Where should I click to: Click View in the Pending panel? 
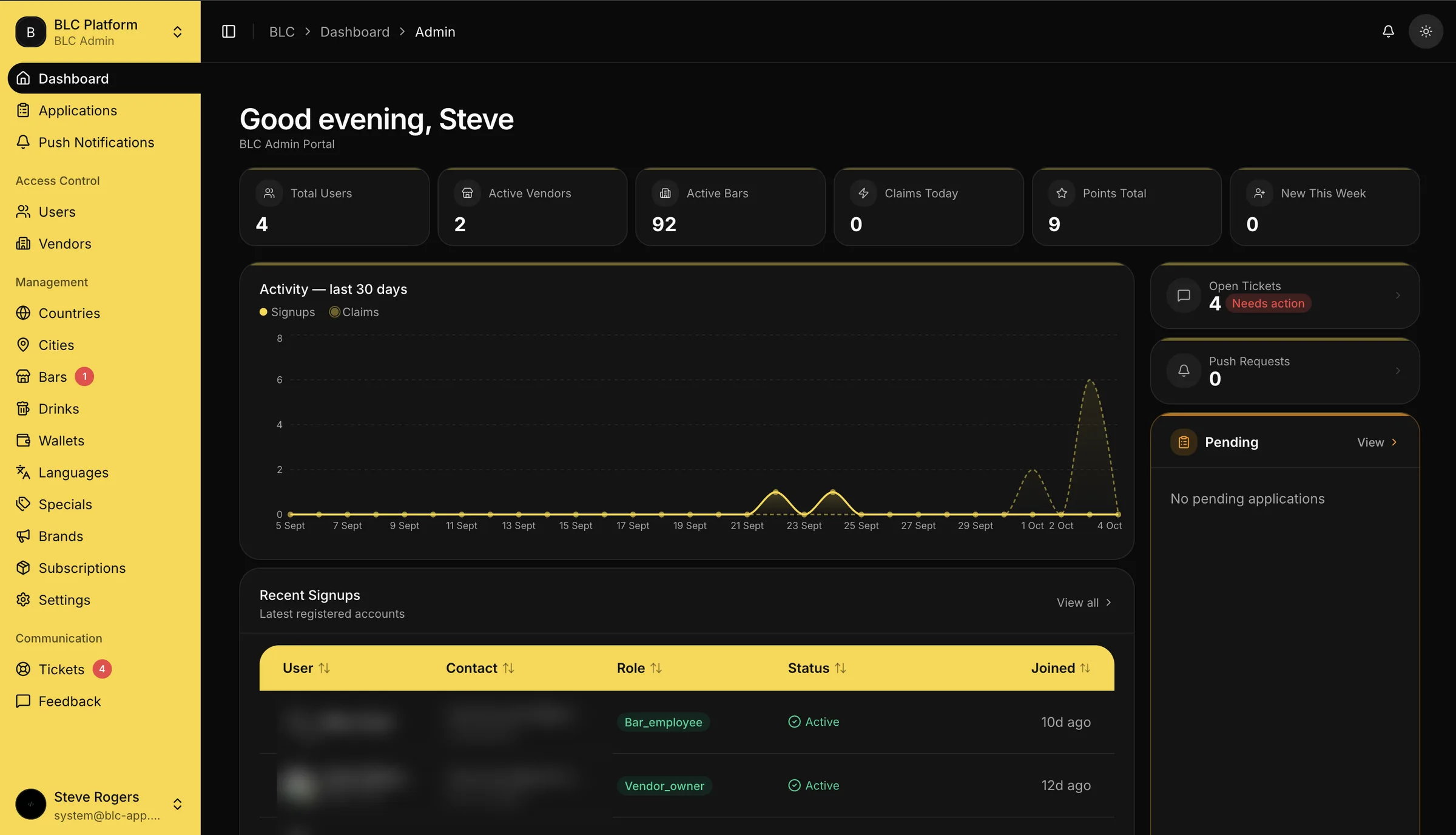click(x=1377, y=442)
